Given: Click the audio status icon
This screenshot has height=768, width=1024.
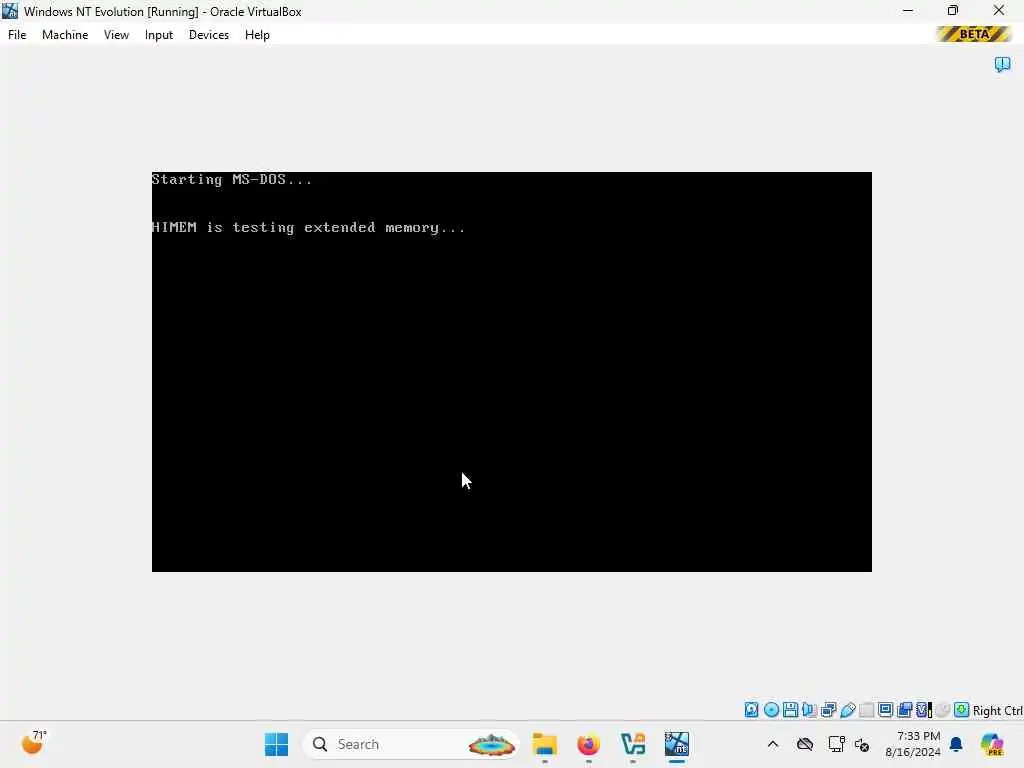Looking at the screenshot, I should point(809,710).
